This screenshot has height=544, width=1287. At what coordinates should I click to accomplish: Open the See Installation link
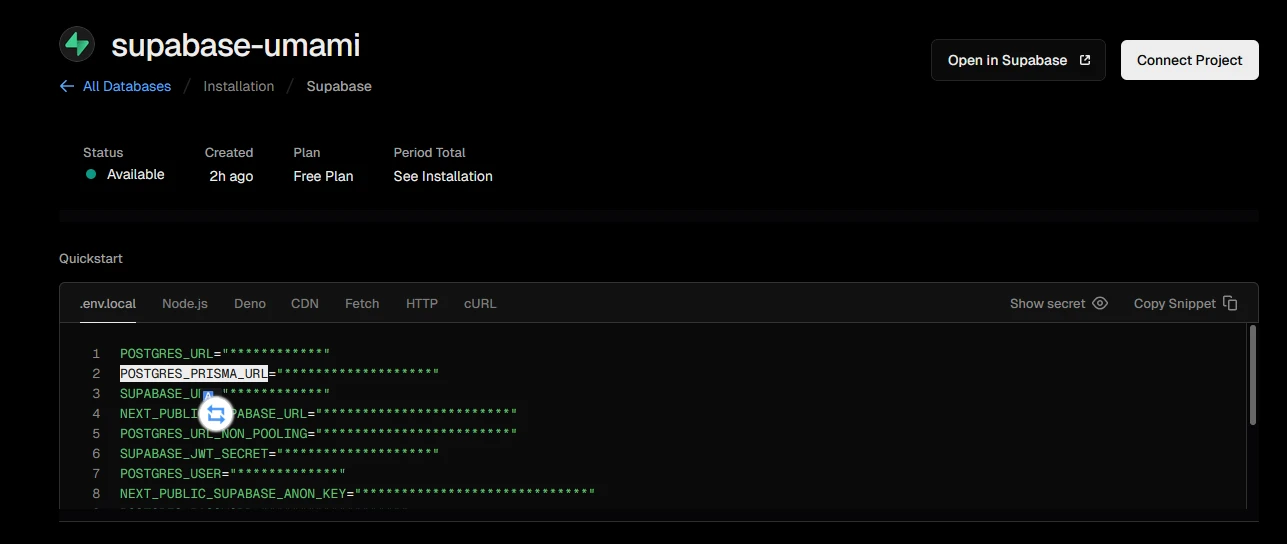click(443, 176)
